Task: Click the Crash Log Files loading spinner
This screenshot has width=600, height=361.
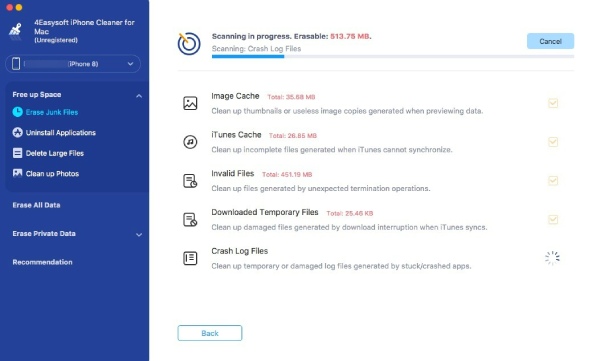Action: (553, 258)
